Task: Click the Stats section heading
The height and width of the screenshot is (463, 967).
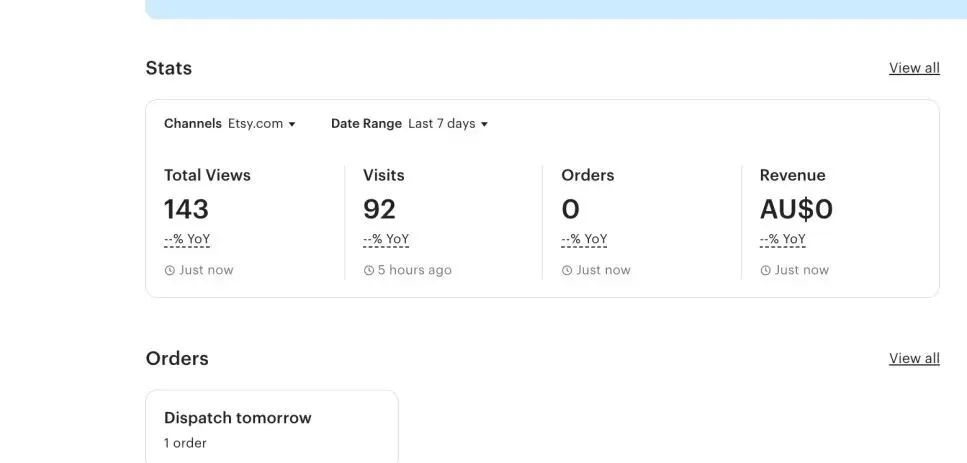Action: click(x=169, y=68)
